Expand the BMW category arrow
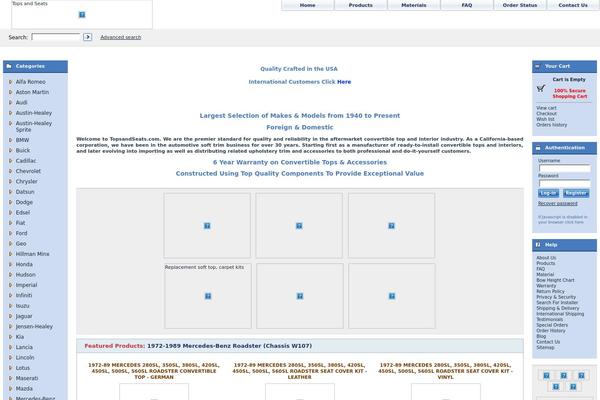 [10, 140]
